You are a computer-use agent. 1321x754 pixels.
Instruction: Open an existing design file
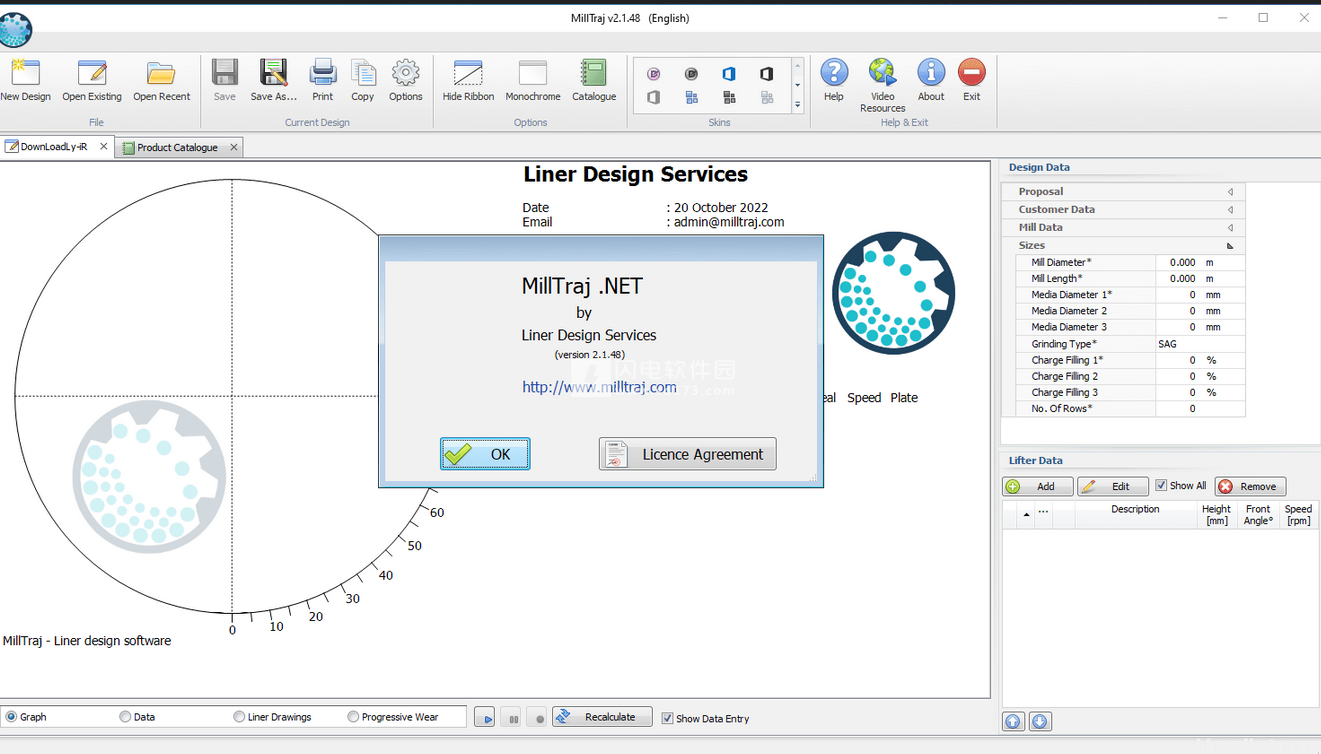coord(92,74)
